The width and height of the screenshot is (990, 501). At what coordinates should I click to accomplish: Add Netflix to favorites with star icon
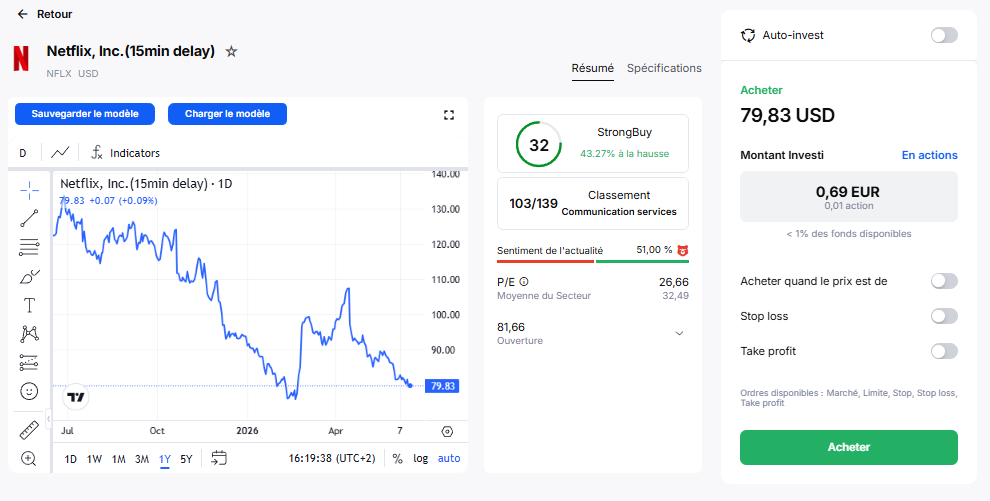tap(232, 52)
